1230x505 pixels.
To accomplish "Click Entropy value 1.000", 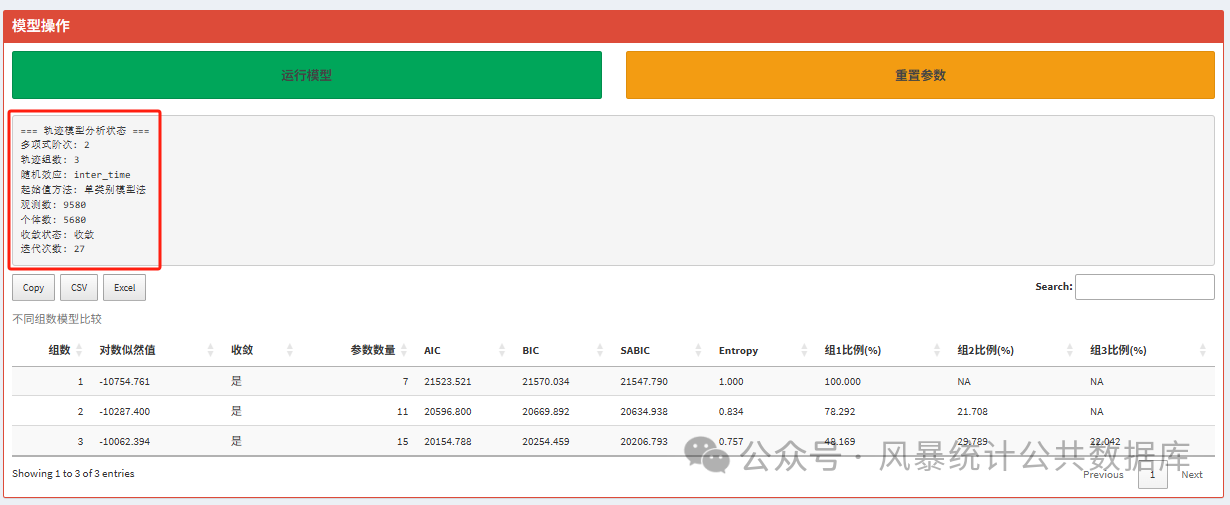I will coord(732,382).
